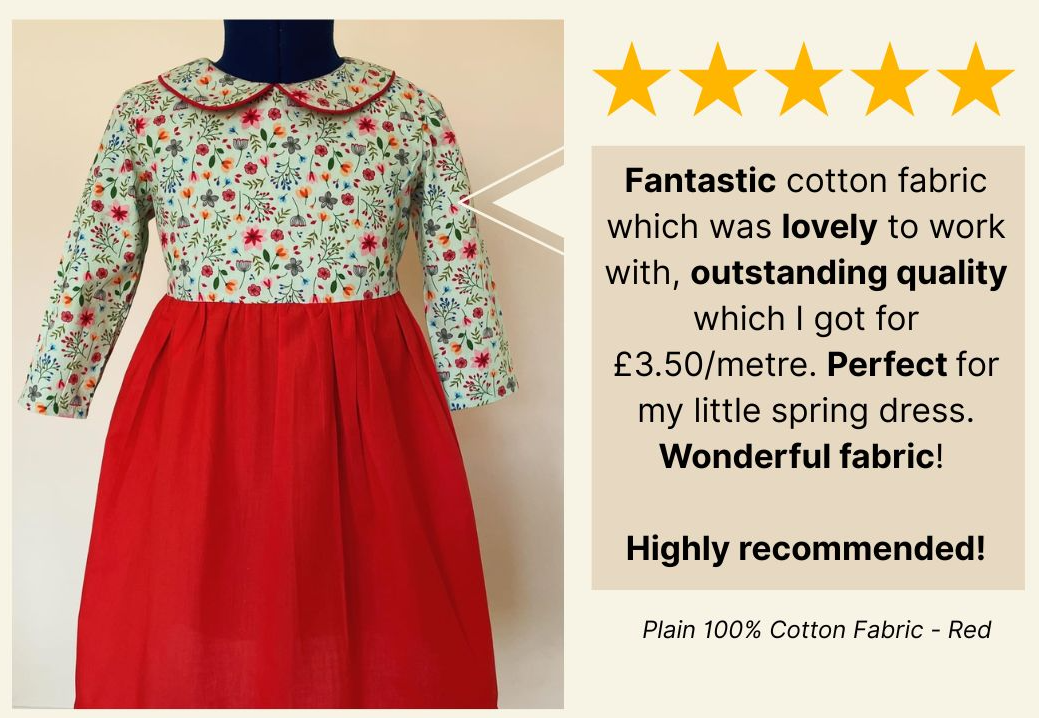Click the first gold star

coord(631,79)
